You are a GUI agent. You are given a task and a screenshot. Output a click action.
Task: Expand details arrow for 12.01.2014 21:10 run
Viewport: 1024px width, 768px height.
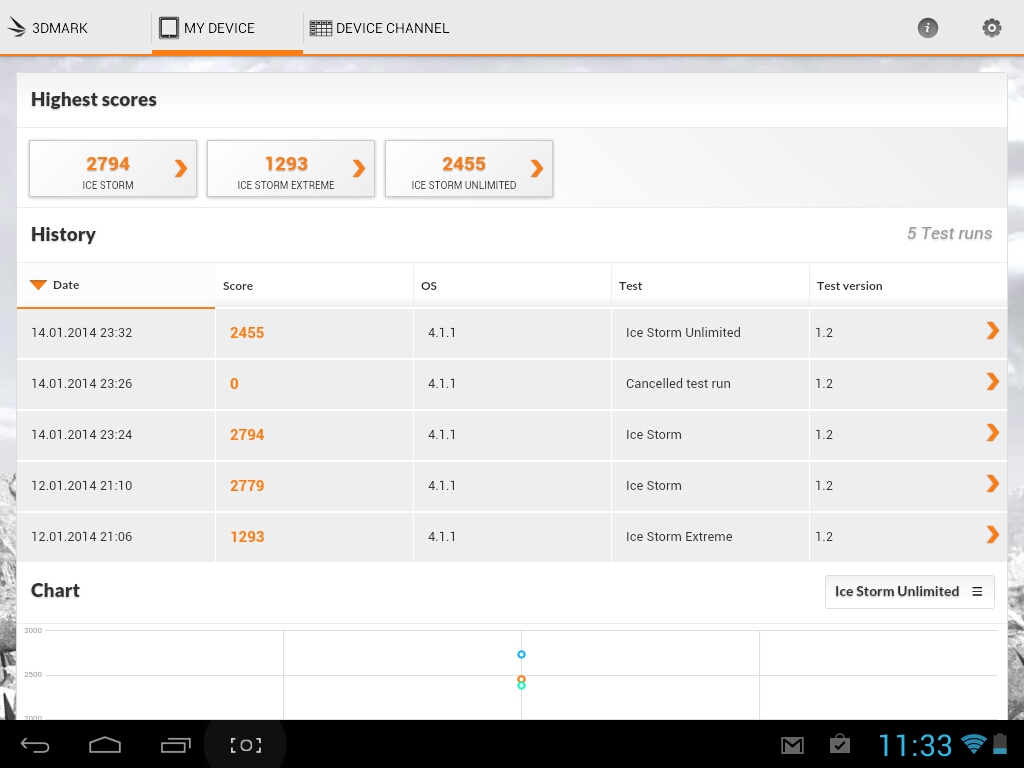tap(993, 484)
